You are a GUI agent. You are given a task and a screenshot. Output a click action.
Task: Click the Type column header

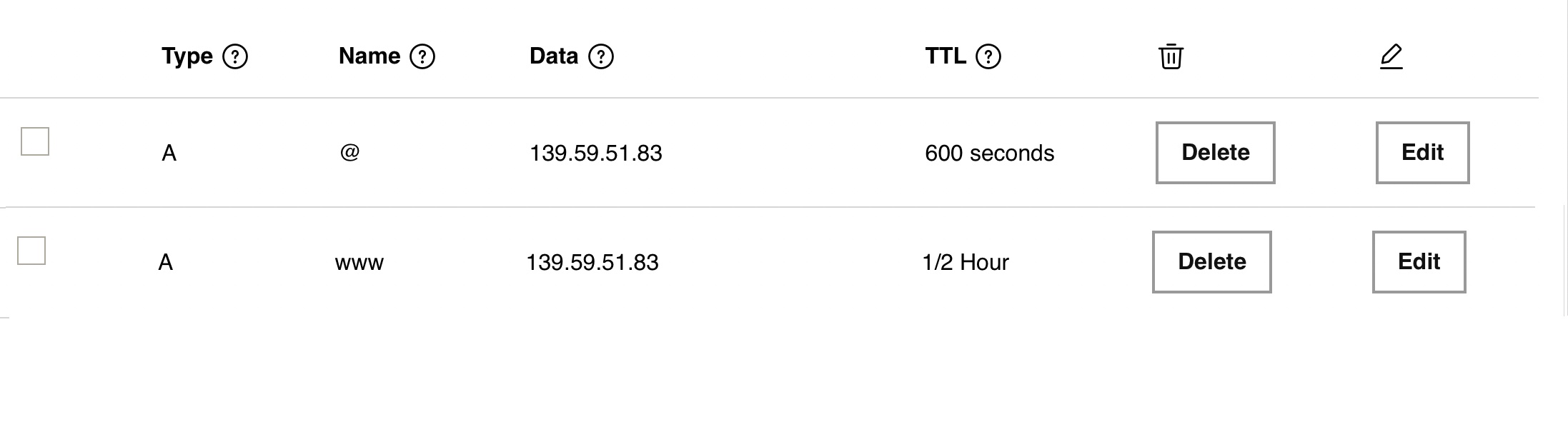click(x=187, y=56)
